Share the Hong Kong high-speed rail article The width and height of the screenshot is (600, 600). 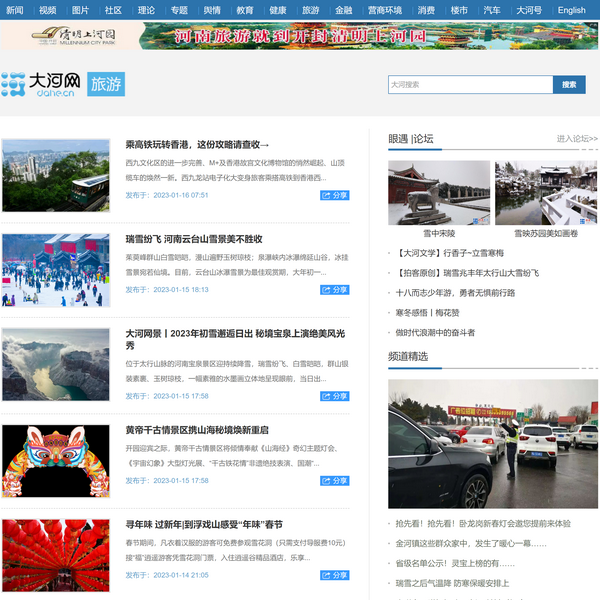pos(335,195)
